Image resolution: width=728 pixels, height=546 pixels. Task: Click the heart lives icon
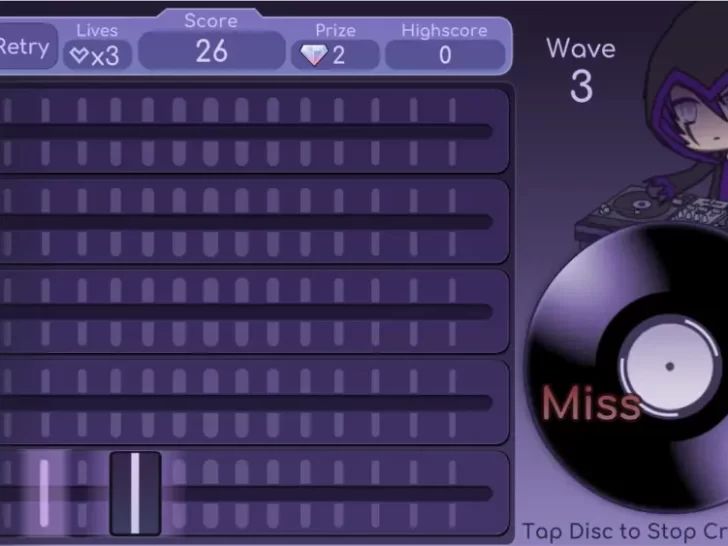click(x=79, y=56)
